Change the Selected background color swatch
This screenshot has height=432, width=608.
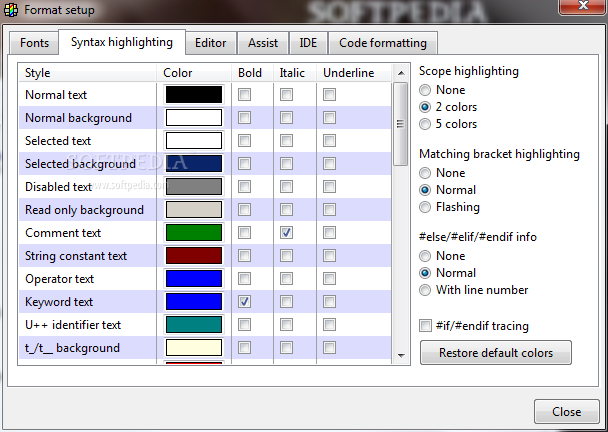(x=194, y=164)
